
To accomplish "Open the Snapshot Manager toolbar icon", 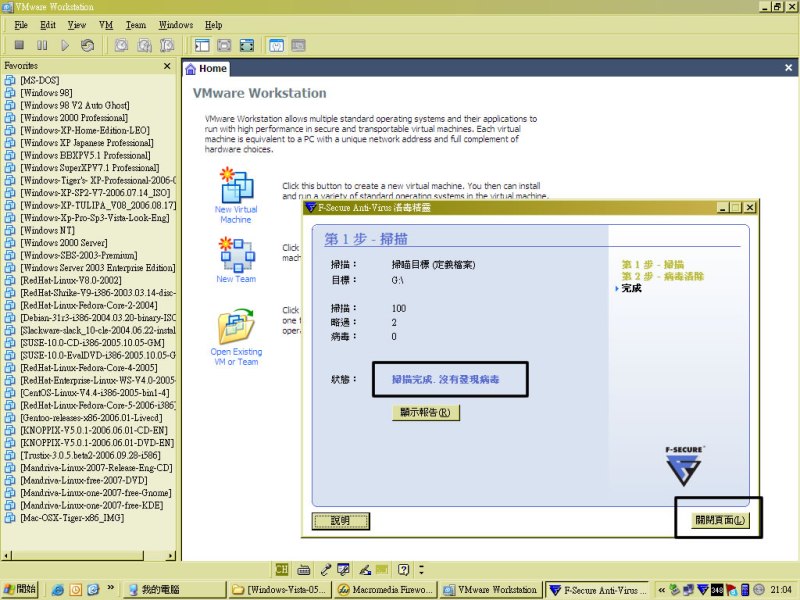I will click(167, 45).
